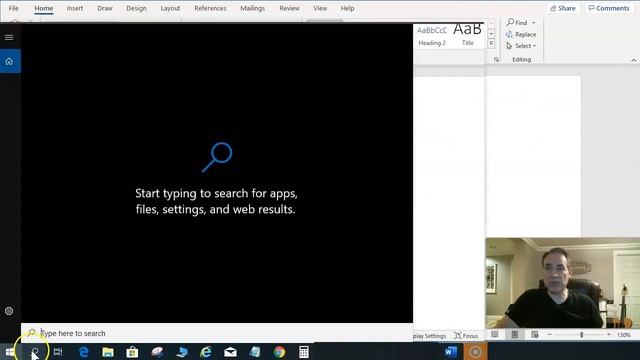Screen dimensions: 640x360
Task: Click the 130% zoom level
Action: [624, 335]
